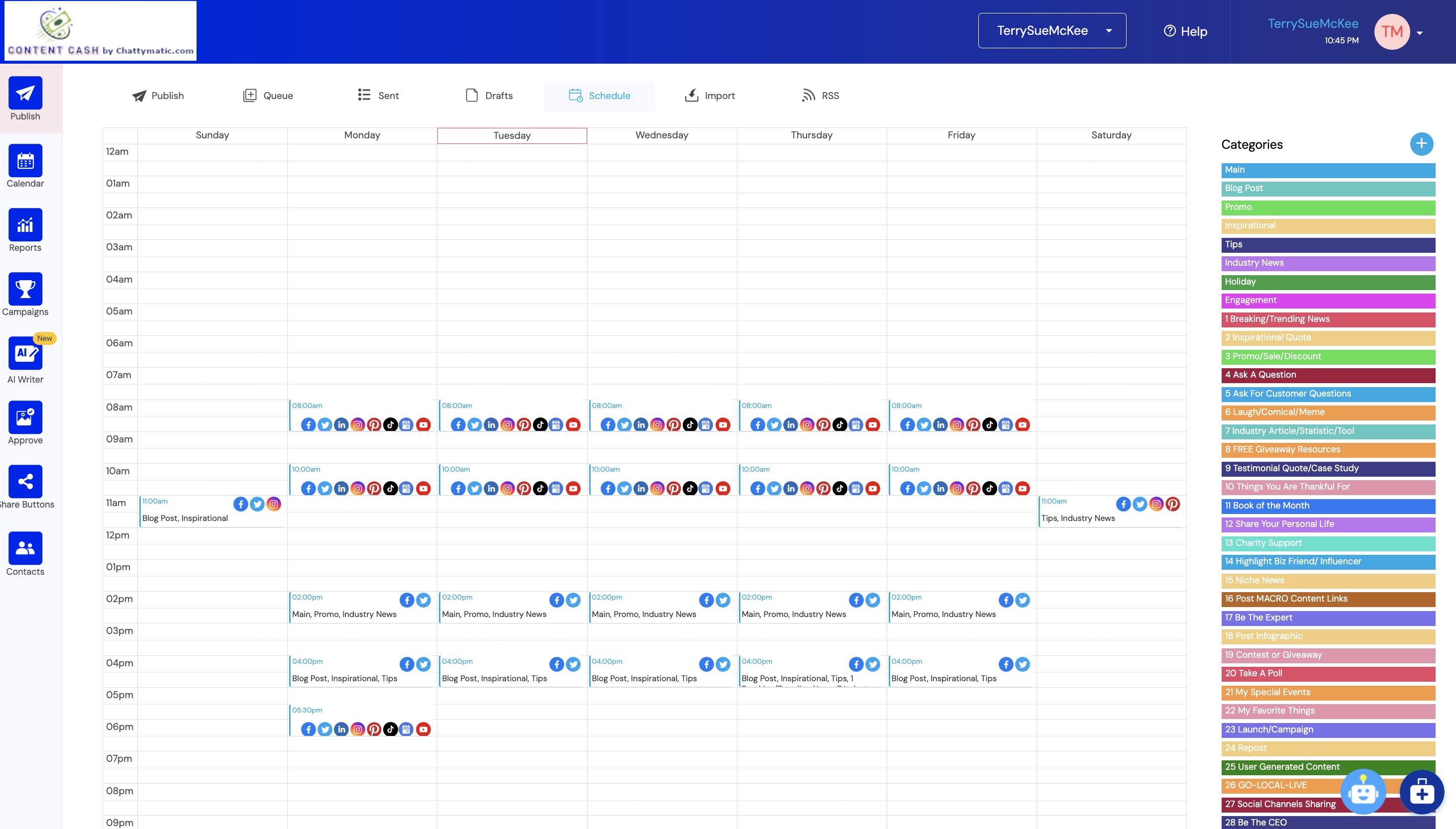Add a new category with plus button
The width and height of the screenshot is (1456, 829).
point(1421,144)
